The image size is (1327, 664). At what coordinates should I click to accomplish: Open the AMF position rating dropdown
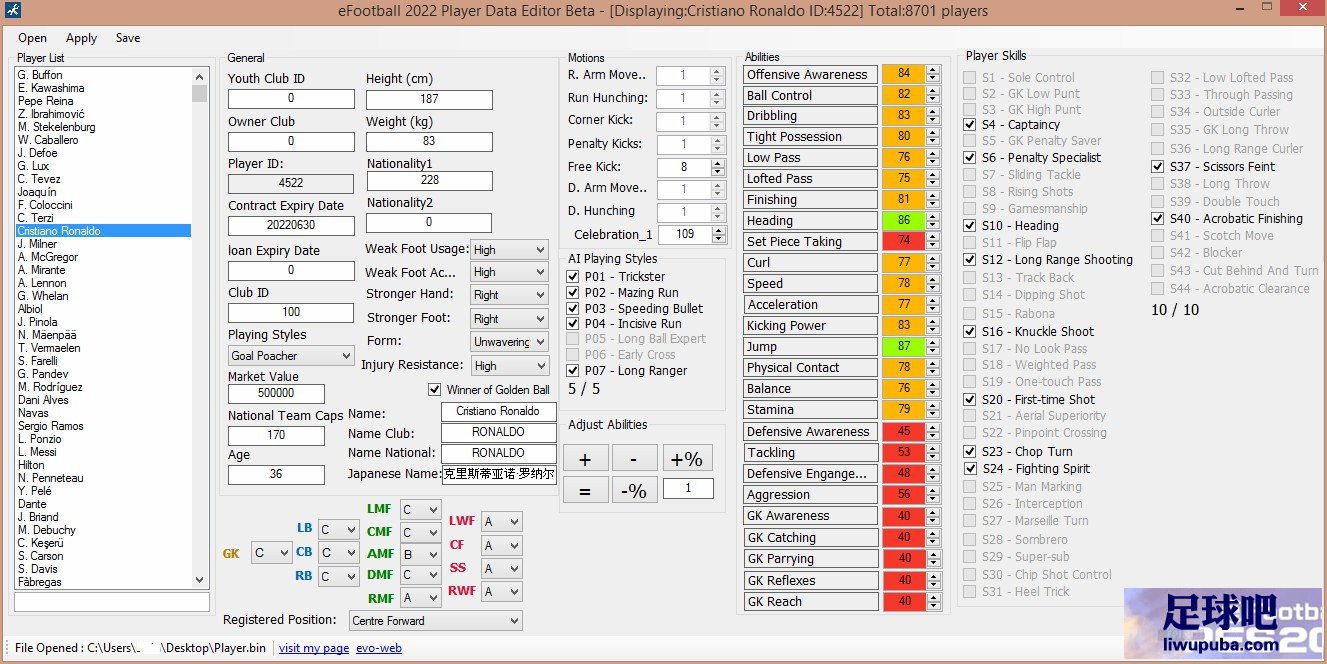click(x=420, y=554)
